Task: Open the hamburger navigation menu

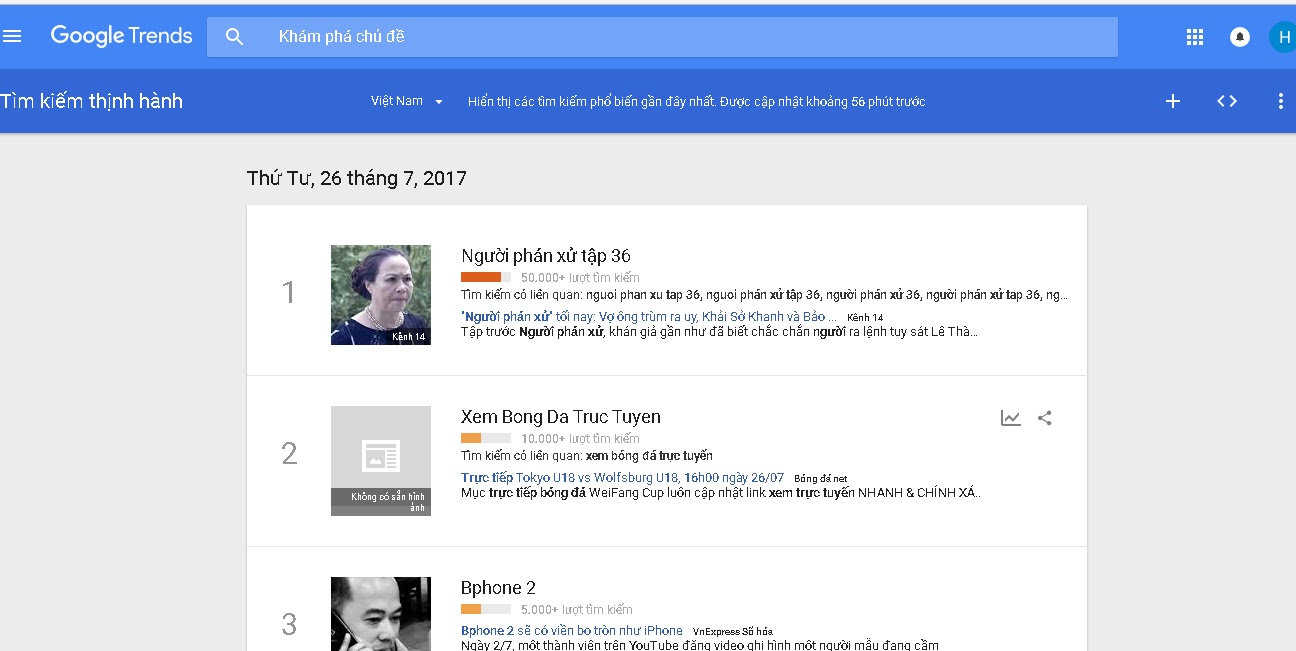Action: click(12, 37)
